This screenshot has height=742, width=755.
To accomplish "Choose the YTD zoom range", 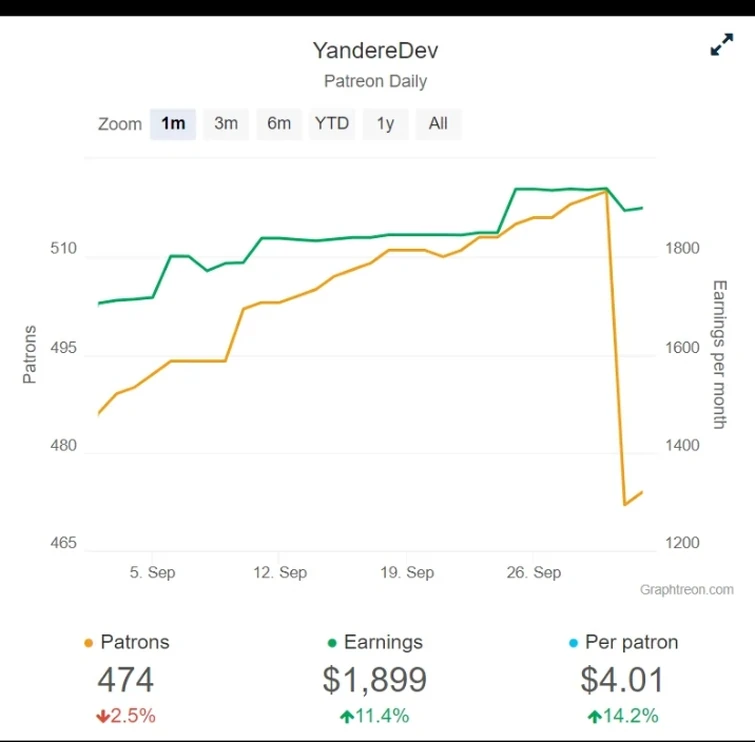I will coord(332,124).
